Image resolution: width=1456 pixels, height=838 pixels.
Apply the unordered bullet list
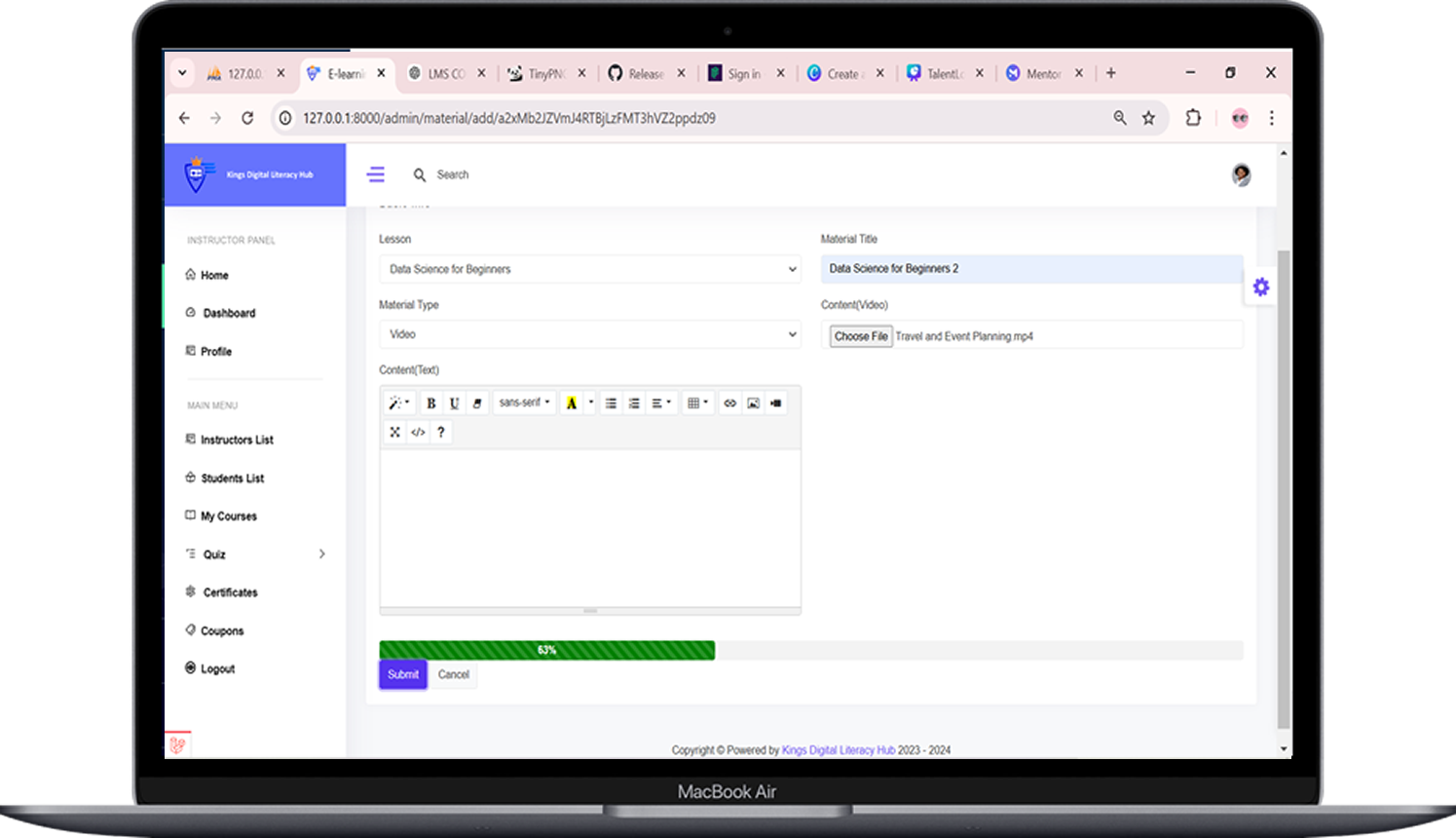tap(611, 403)
